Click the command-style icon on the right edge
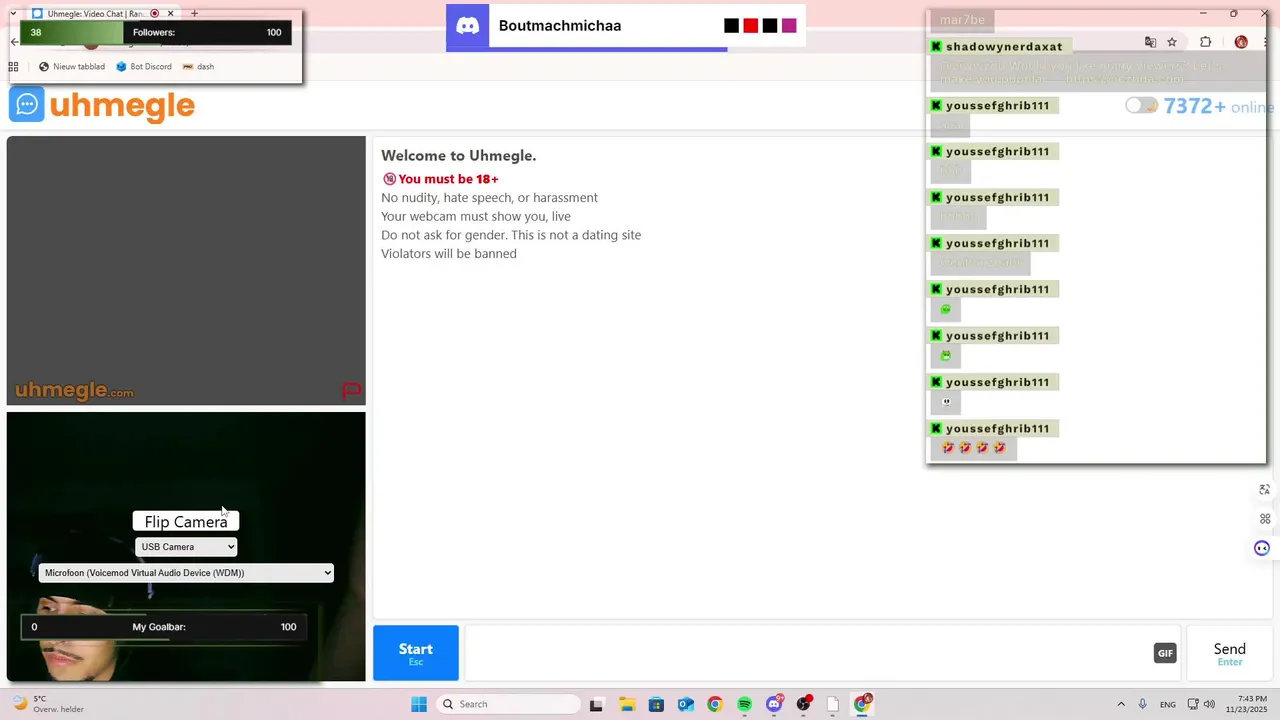1280x720 pixels. [1264, 519]
